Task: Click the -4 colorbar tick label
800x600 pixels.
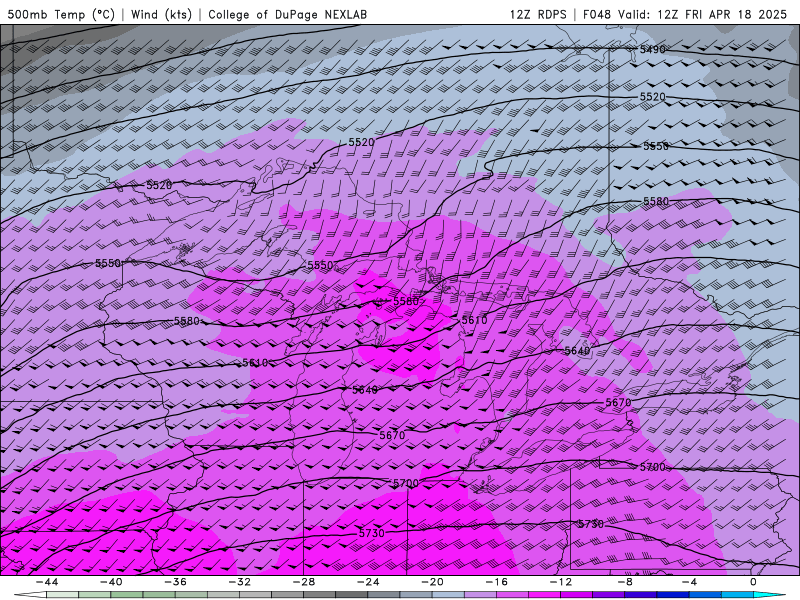Action: (x=689, y=582)
